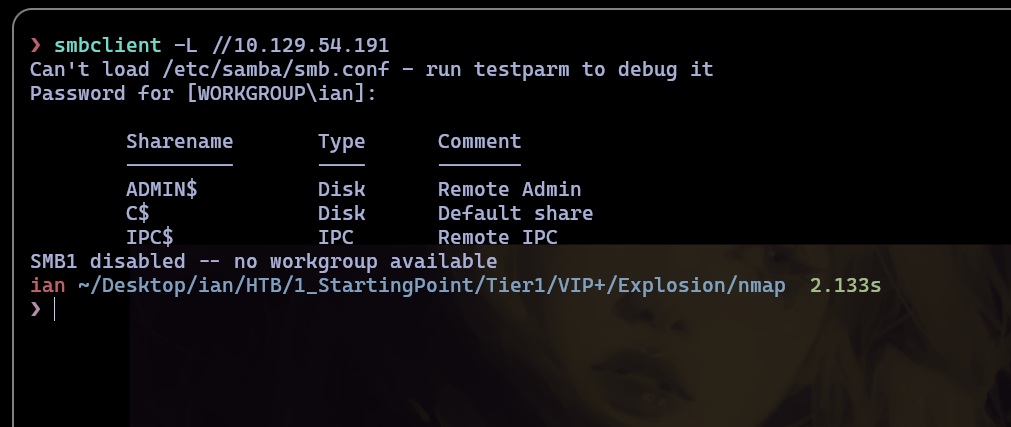1011x427 pixels.
Task: Click the prompt arrow on the empty line
Action: coord(35,309)
